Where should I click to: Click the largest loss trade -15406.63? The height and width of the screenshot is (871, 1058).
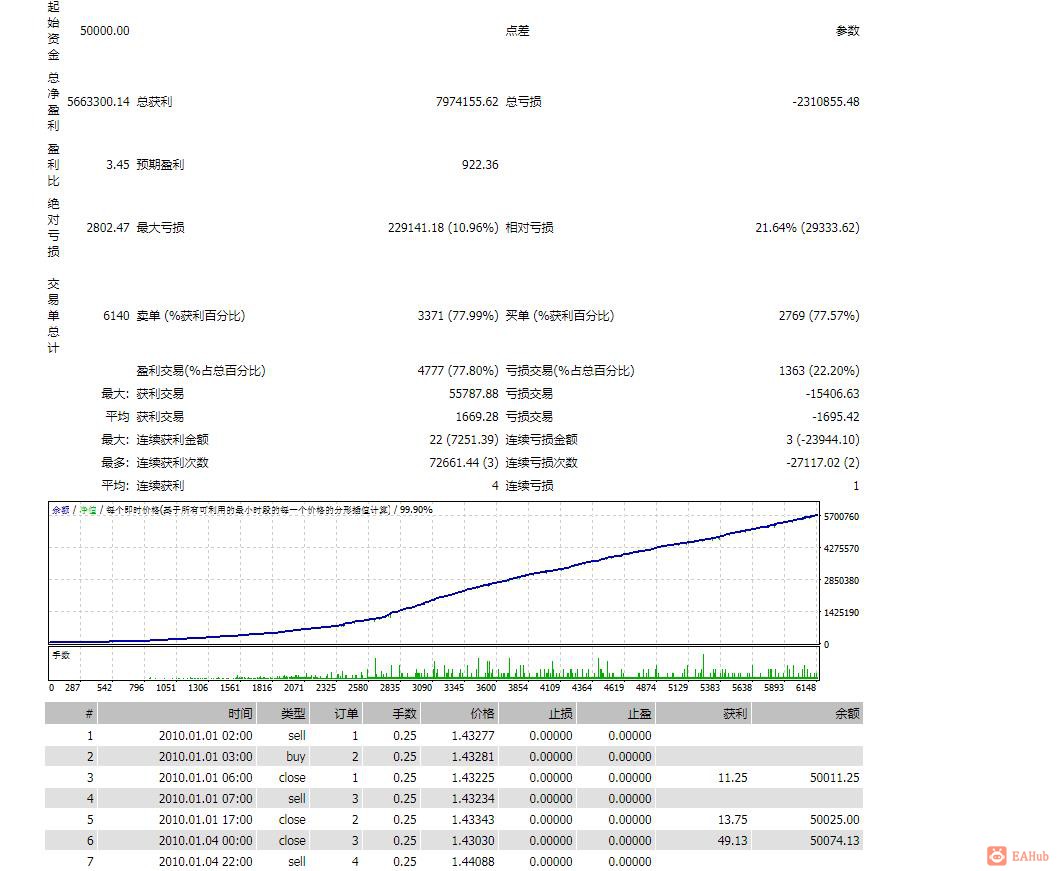point(833,394)
